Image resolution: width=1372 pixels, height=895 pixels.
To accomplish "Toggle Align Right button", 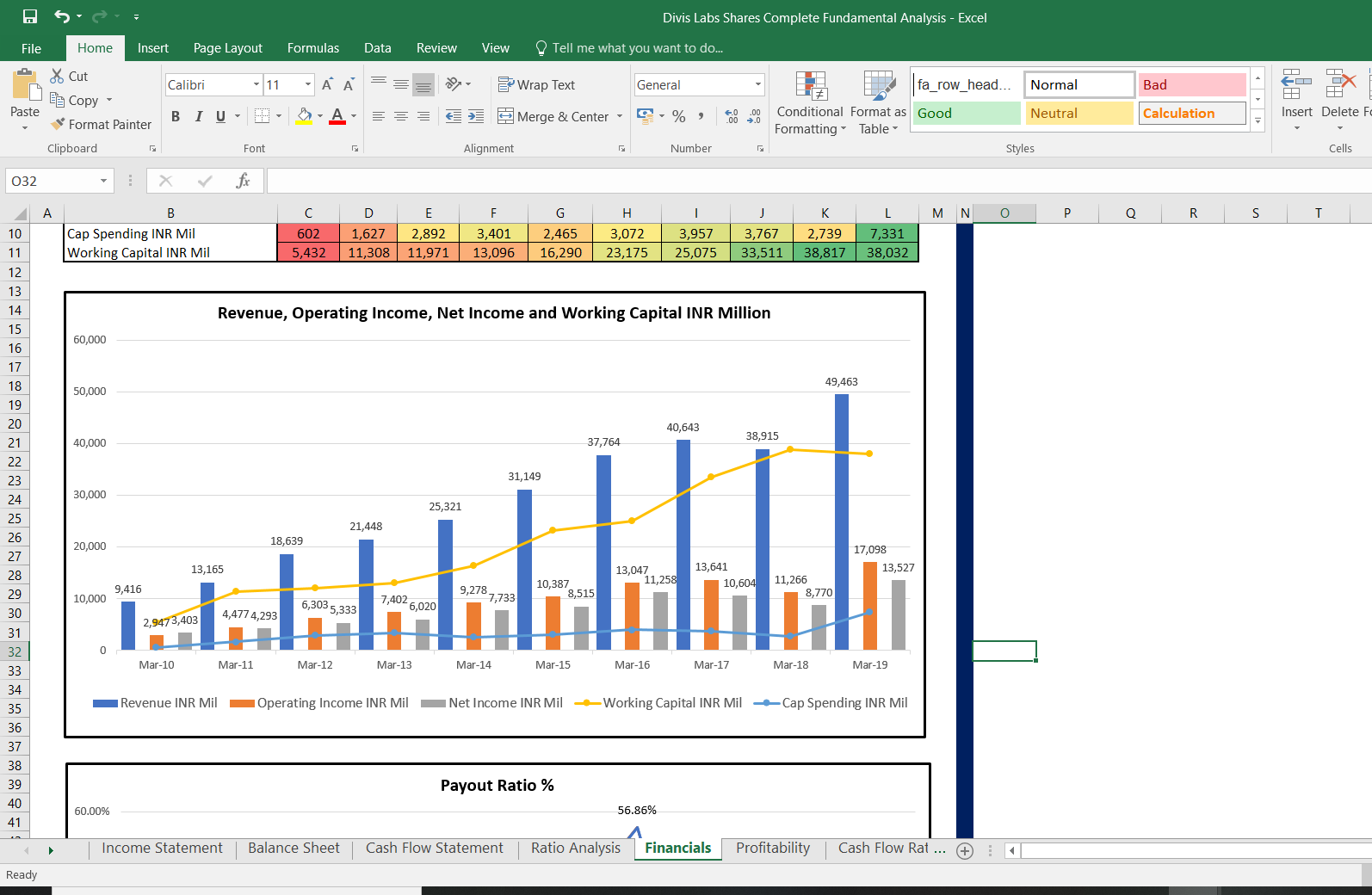I will click(423, 116).
